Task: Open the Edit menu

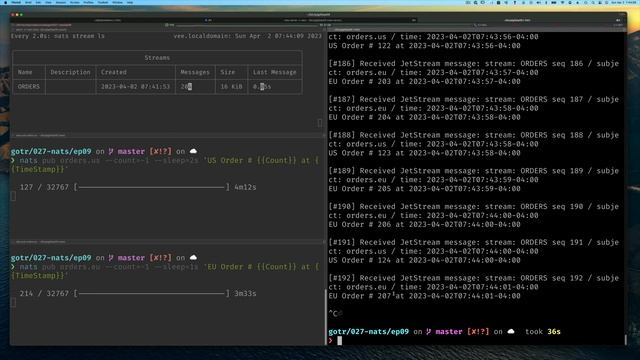Action: pos(38,2)
